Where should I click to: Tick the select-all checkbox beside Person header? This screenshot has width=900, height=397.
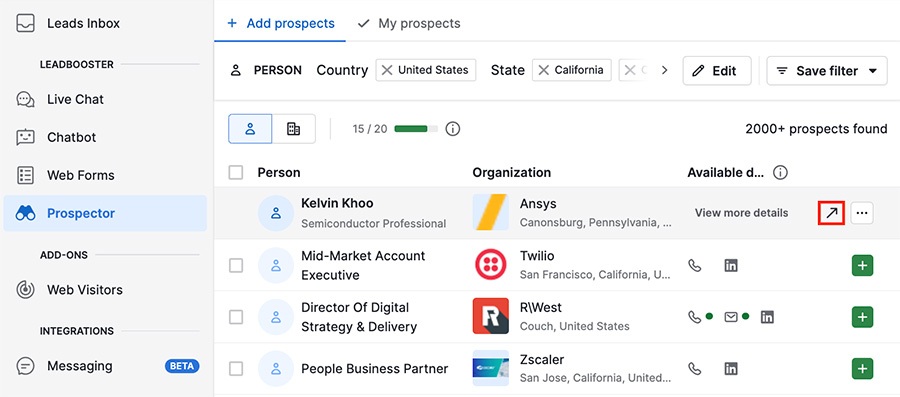coord(236,173)
